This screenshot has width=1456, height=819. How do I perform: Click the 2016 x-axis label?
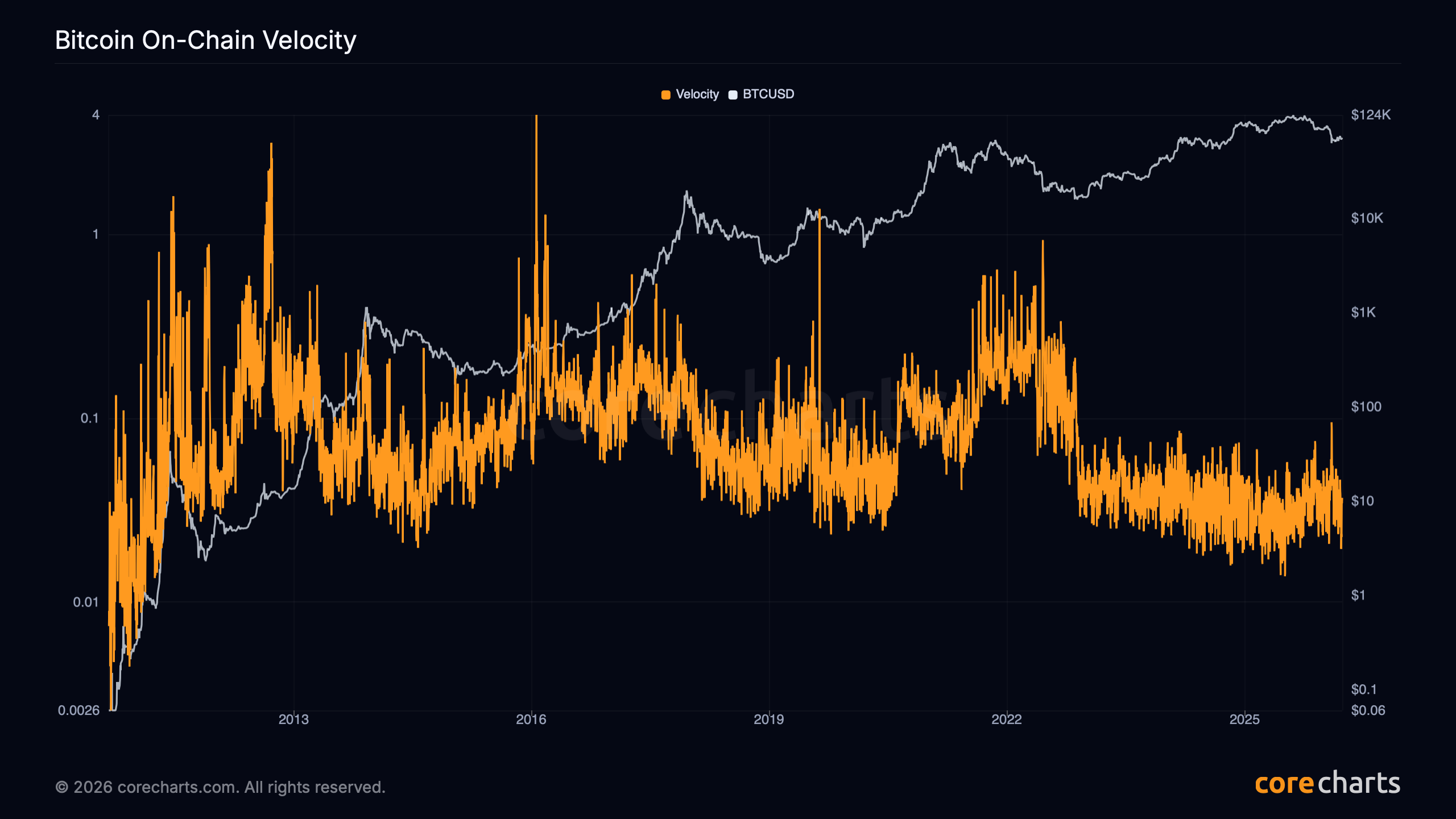[531, 719]
